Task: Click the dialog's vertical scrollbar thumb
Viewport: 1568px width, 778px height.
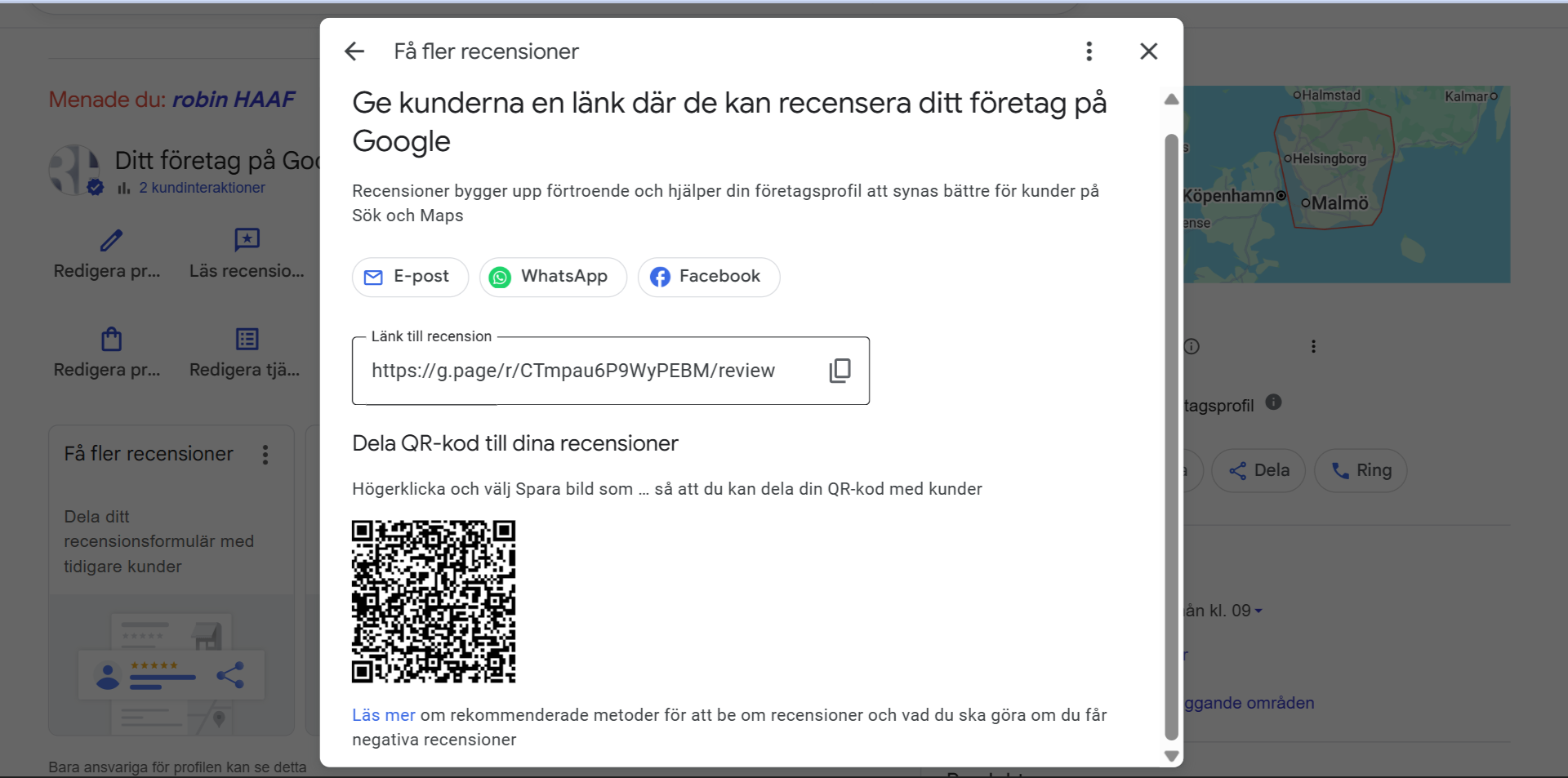Action: pyautogui.click(x=1171, y=437)
